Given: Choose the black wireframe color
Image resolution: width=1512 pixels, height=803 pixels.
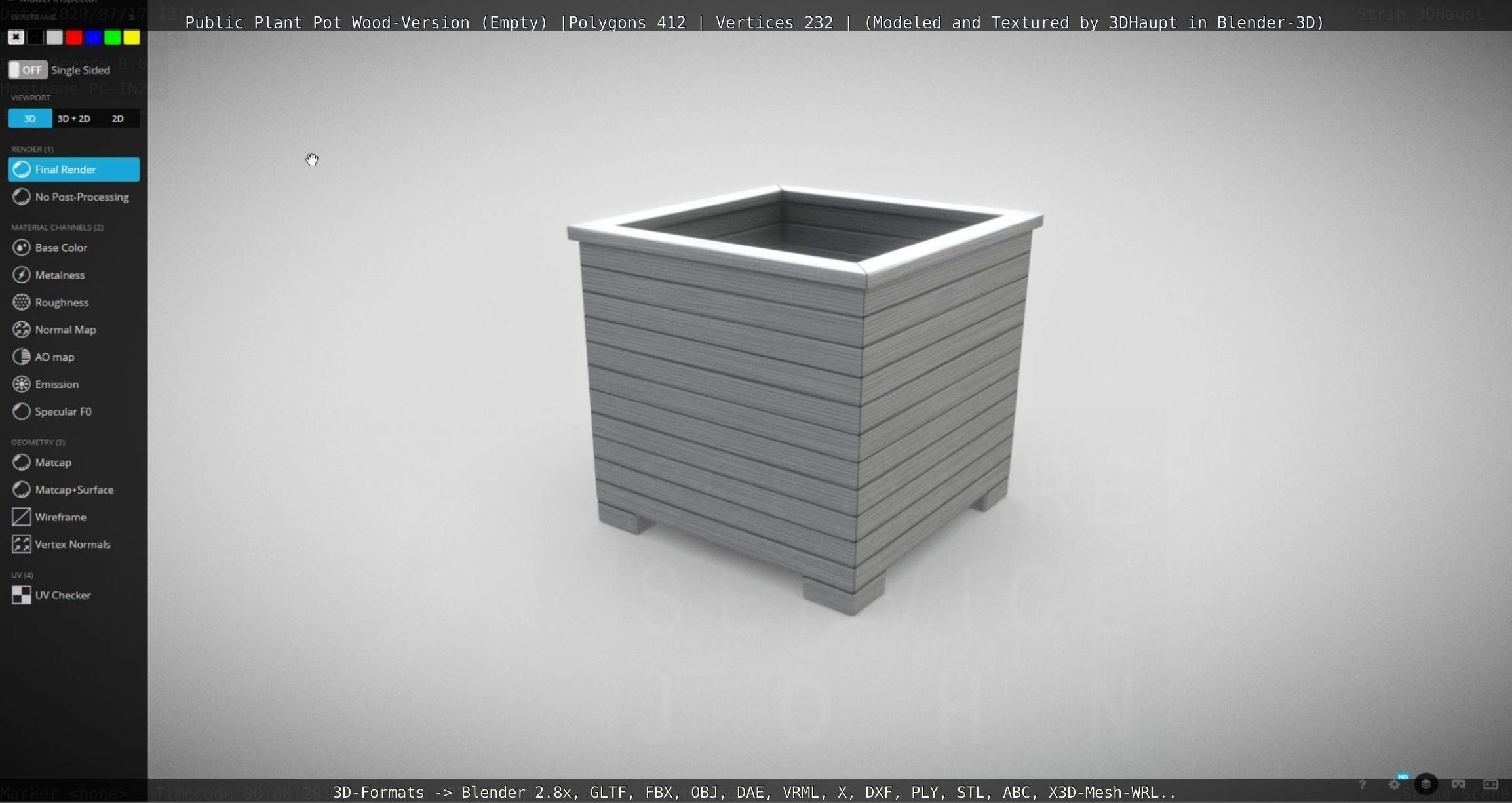Looking at the screenshot, I should (x=35, y=37).
